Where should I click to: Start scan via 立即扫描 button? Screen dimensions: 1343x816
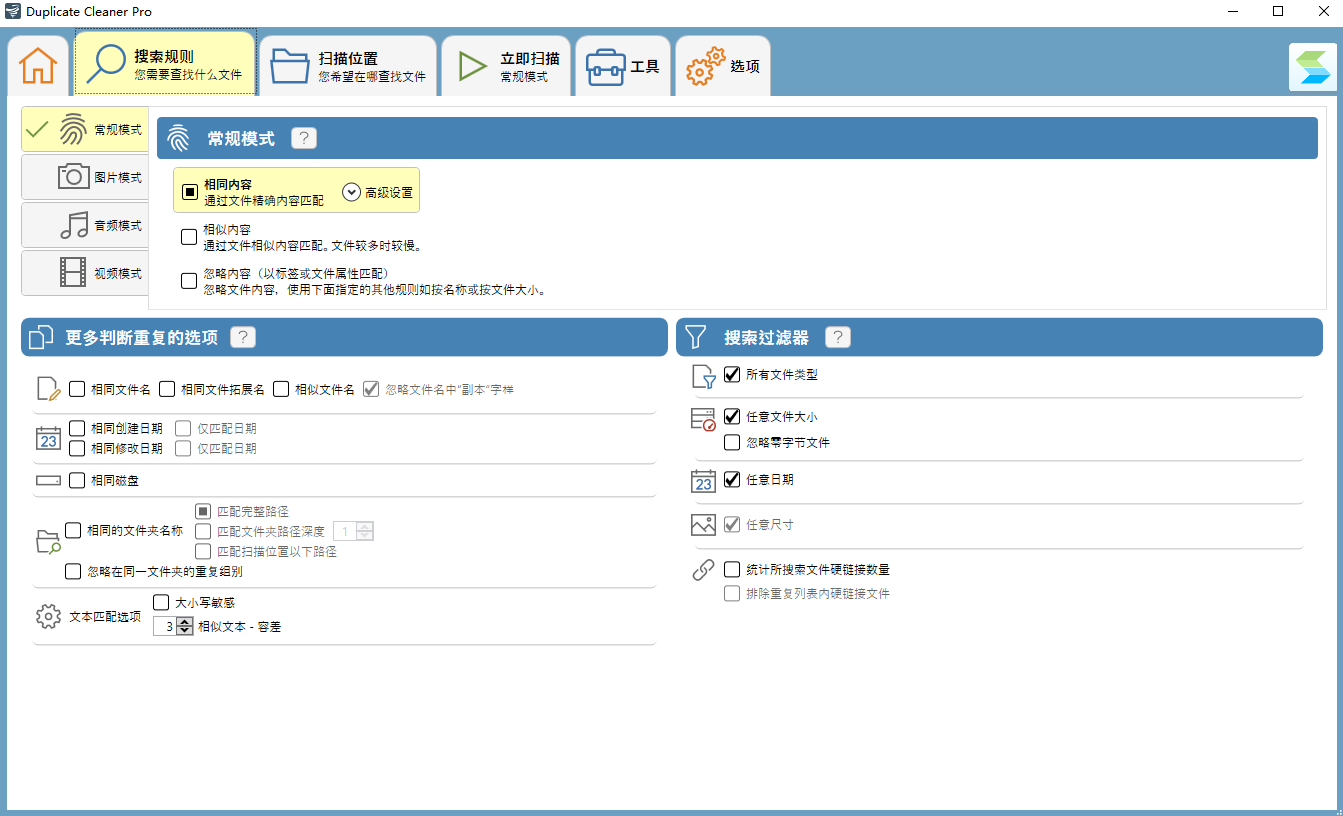click(x=506, y=66)
